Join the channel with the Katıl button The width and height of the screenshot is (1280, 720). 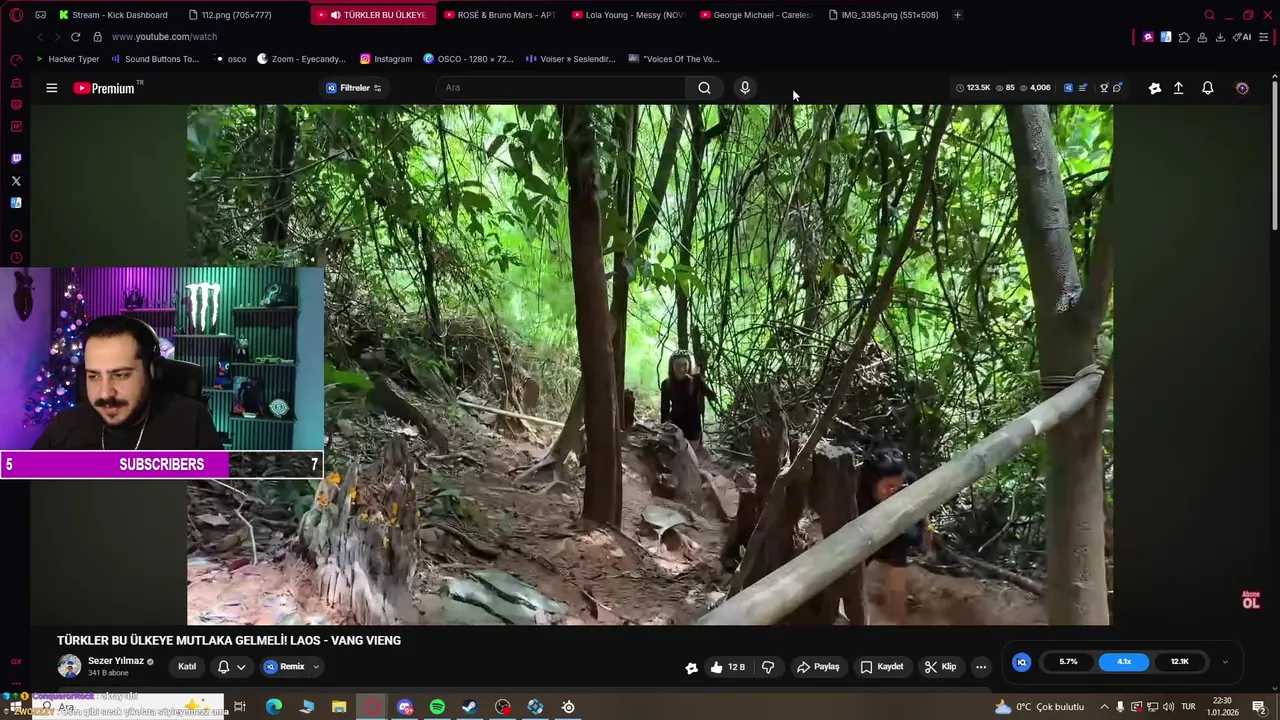(187, 667)
